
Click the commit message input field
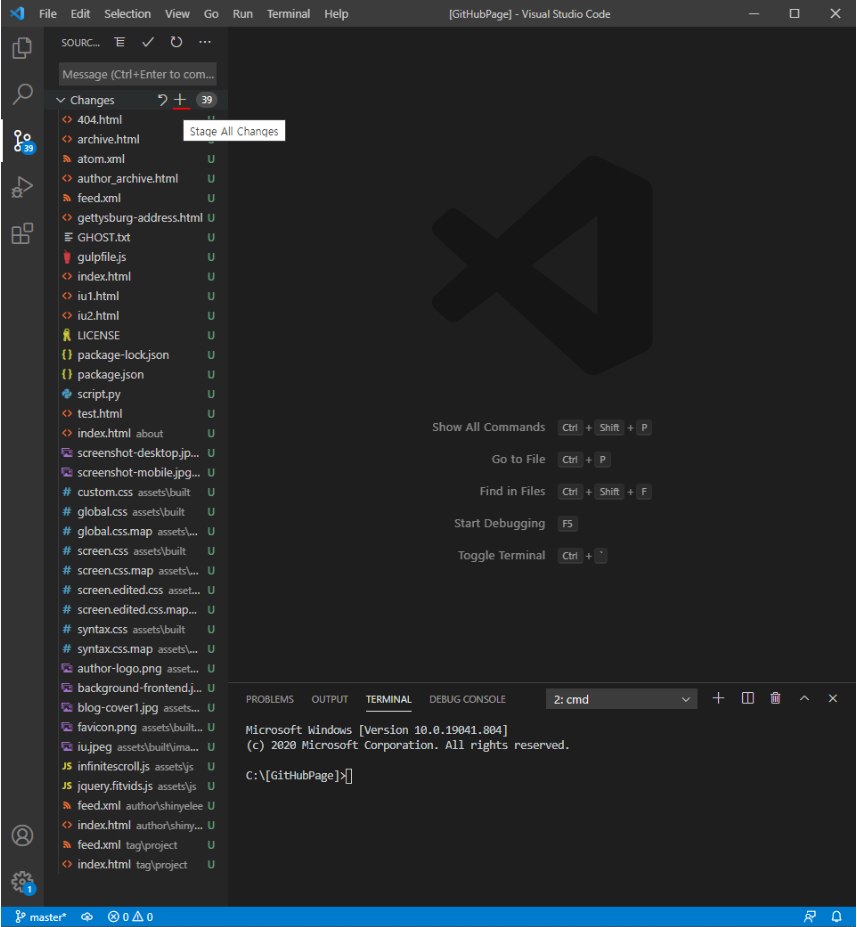[137, 74]
